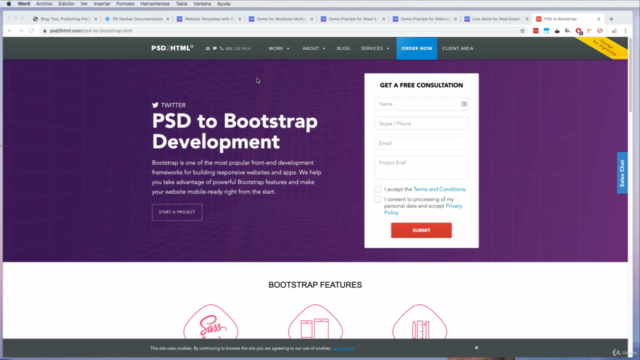Expand the WORK dropdown menu
Image resolution: width=640 pixels, height=360 pixels.
(x=279, y=48)
